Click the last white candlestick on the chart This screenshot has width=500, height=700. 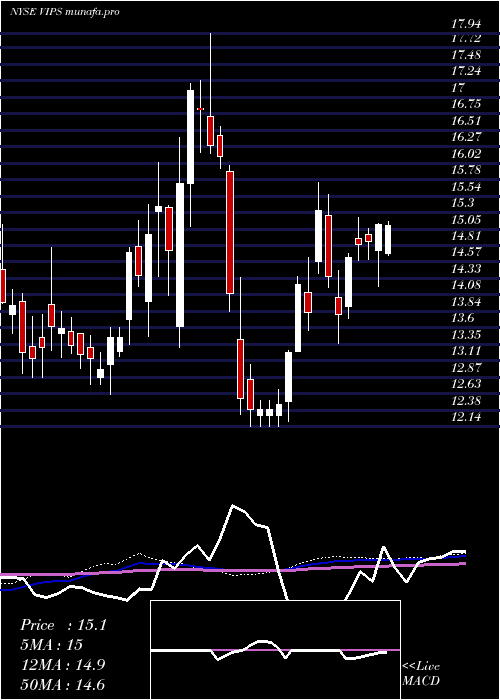click(x=388, y=240)
